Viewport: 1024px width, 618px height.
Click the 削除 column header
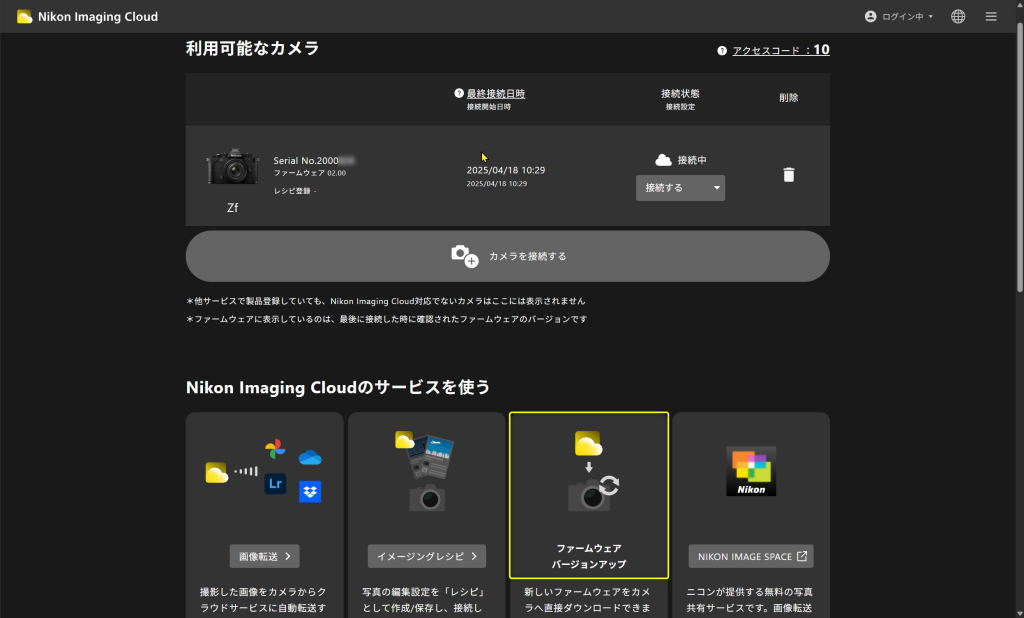pos(788,97)
